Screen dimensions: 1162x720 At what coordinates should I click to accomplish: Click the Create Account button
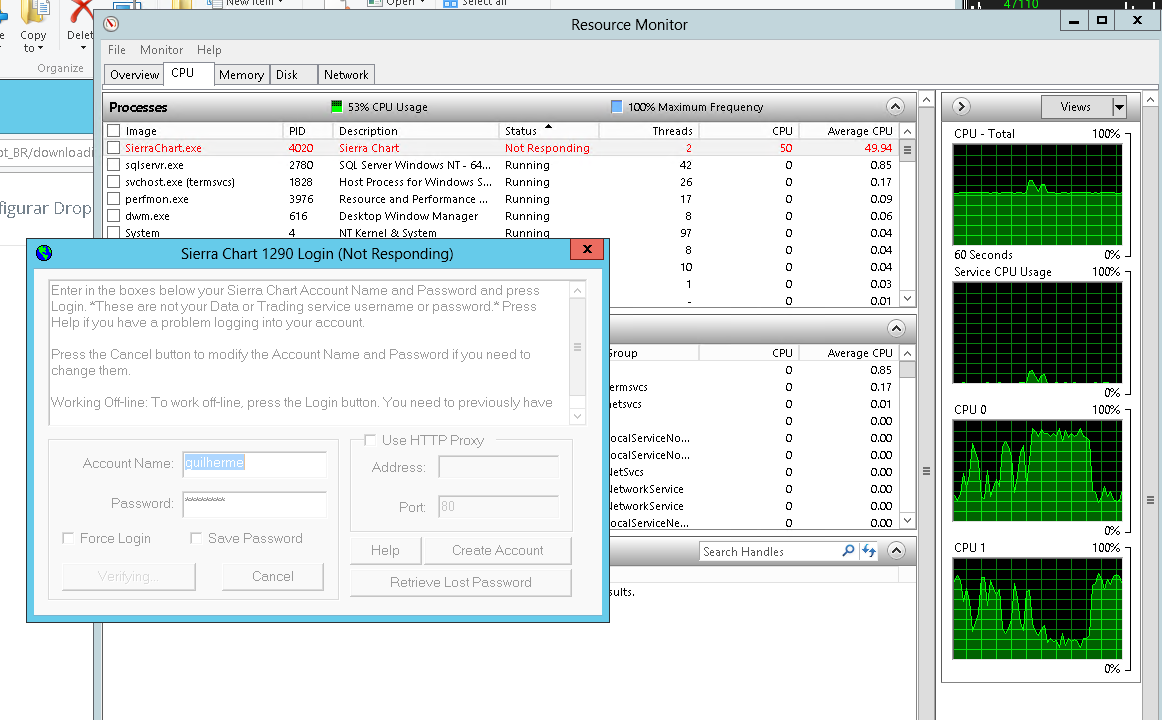coord(497,550)
